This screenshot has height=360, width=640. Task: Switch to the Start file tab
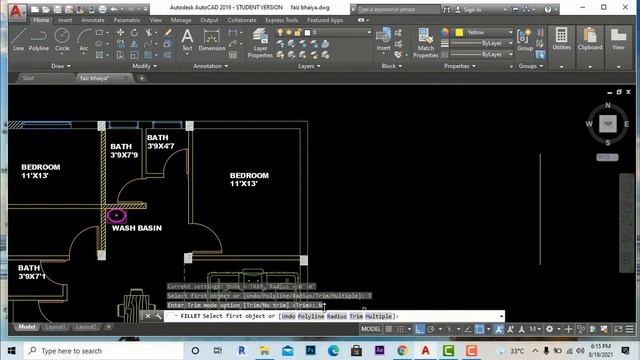(x=28, y=78)
